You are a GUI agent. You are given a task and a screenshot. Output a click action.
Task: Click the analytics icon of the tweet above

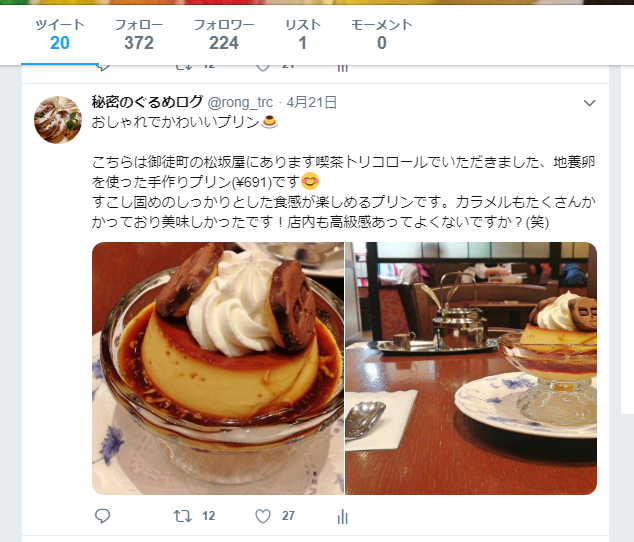342,68
